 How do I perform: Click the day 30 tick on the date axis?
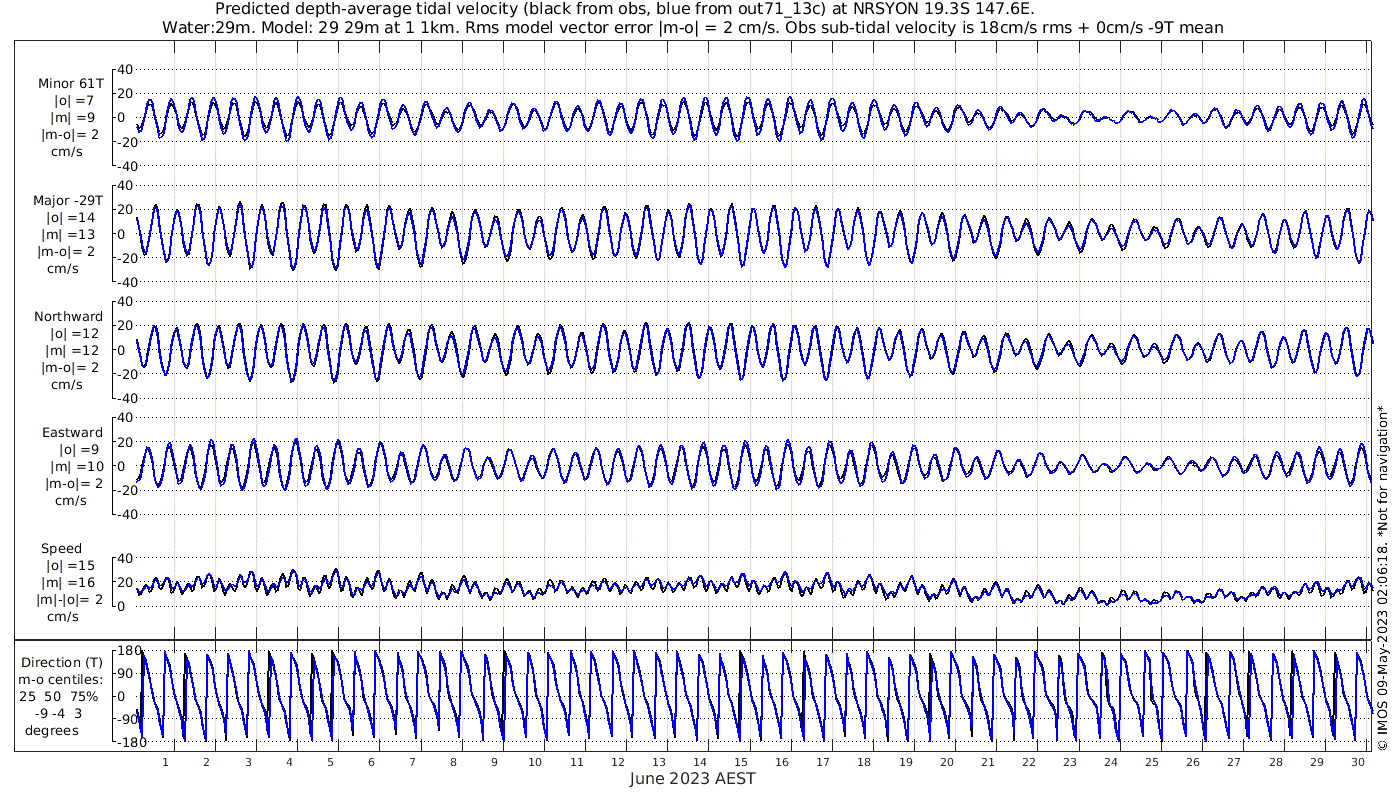pyautogui.click(x=1358, y=762)
